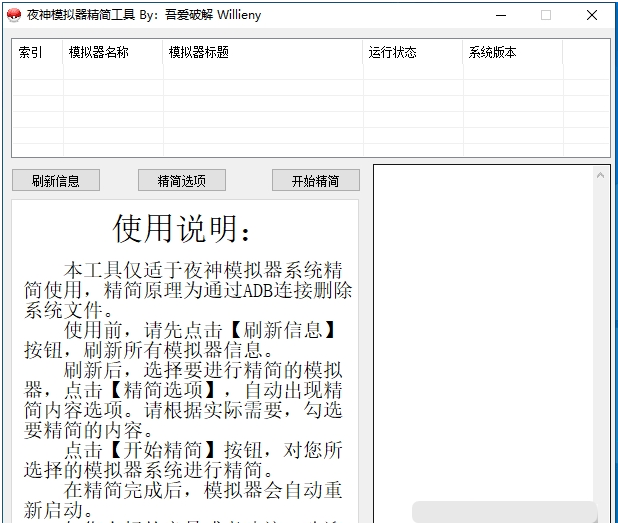Close the 夜神模拟器精简工具 window

(x=592, y=15)
